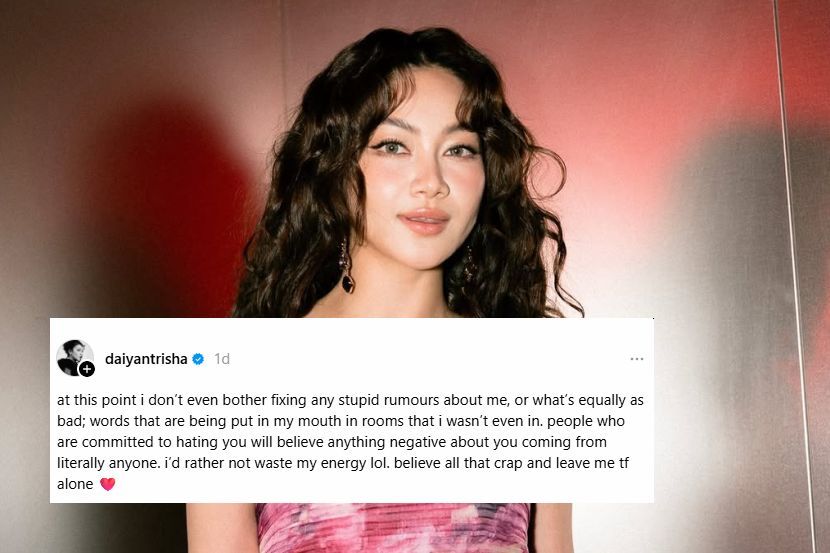Tap the plus follow icon on avatar

coord(87,369)
